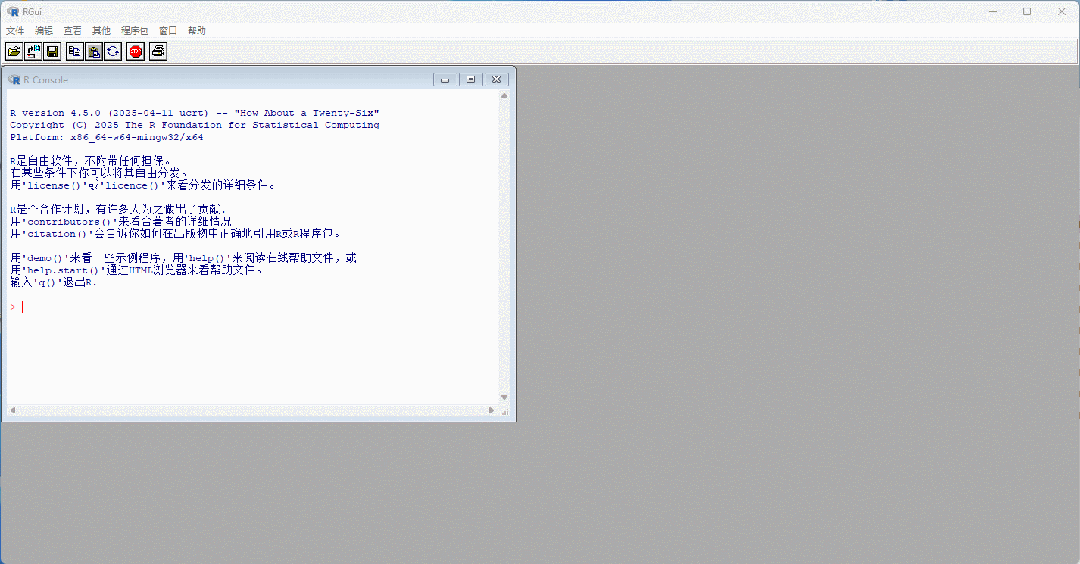
Task: Click the Copy and Paste toolbar icon
Action: click(x=114, y=52)
